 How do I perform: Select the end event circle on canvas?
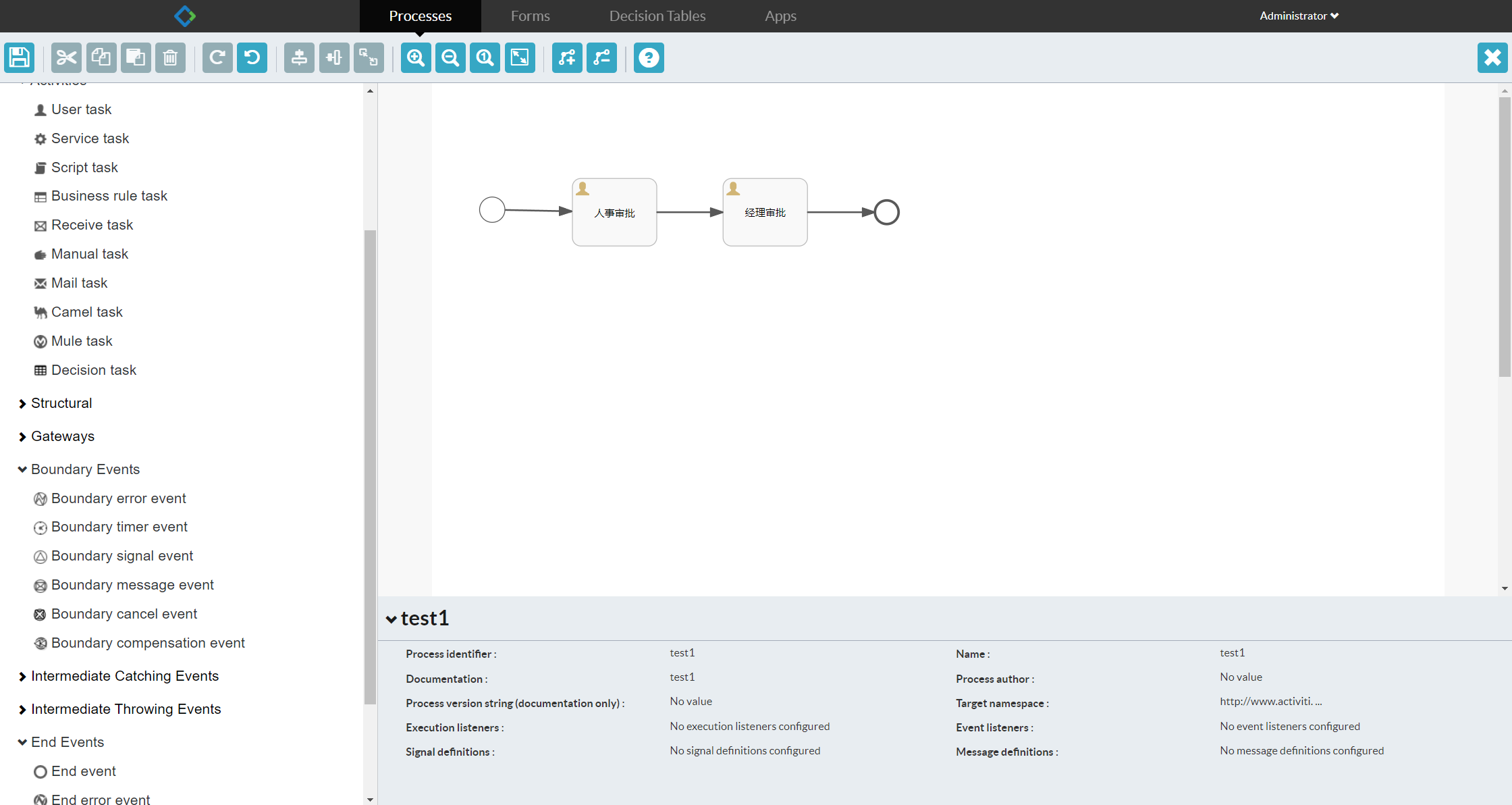pos(887,212)
